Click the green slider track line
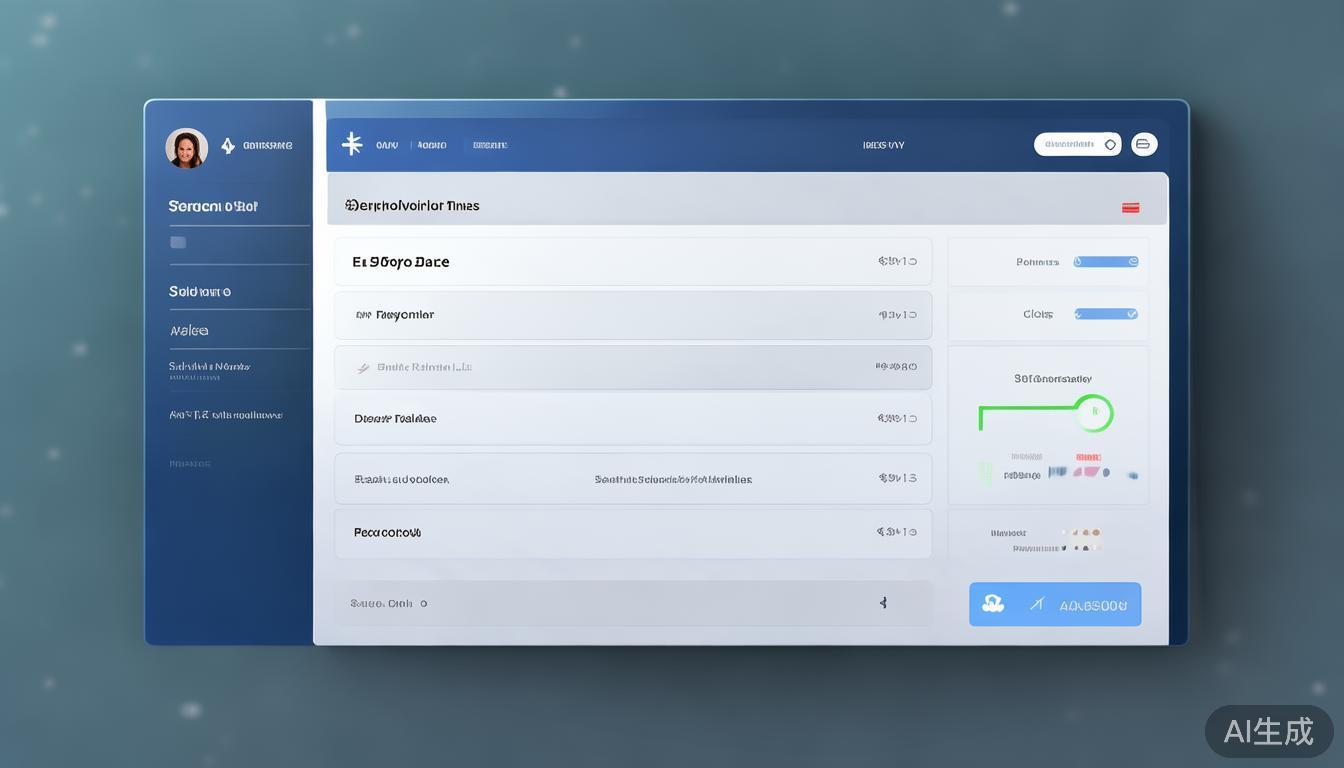This screenshot has height=768, width=1344. tap(1025, 408)
